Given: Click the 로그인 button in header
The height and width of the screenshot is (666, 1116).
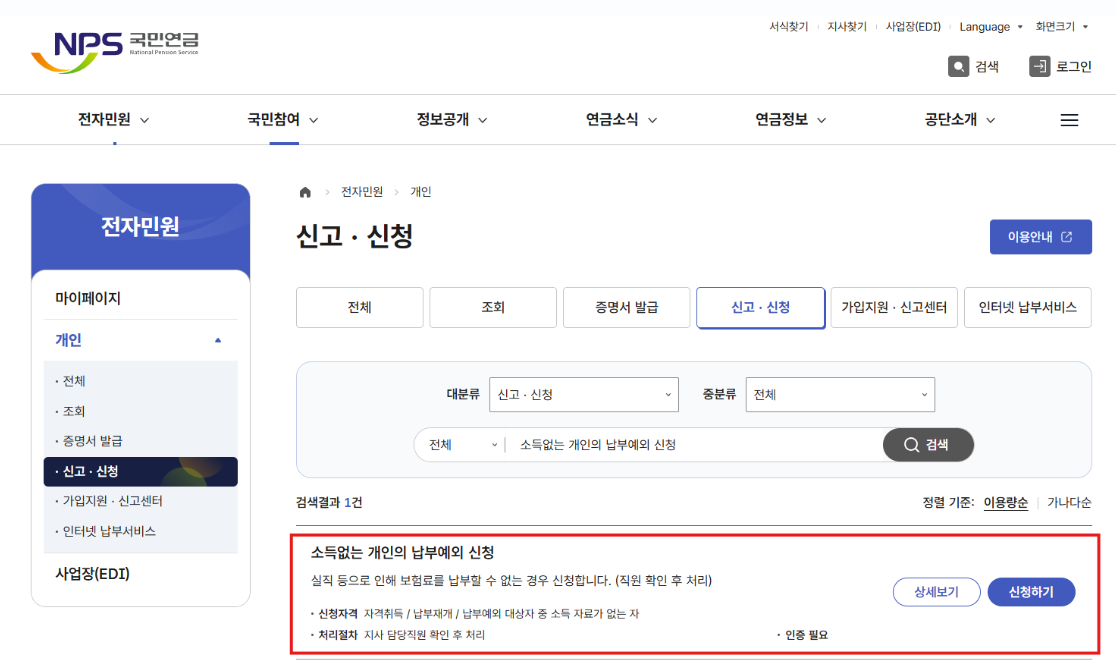Looking at the screenshot, I should pos(1060,66).
